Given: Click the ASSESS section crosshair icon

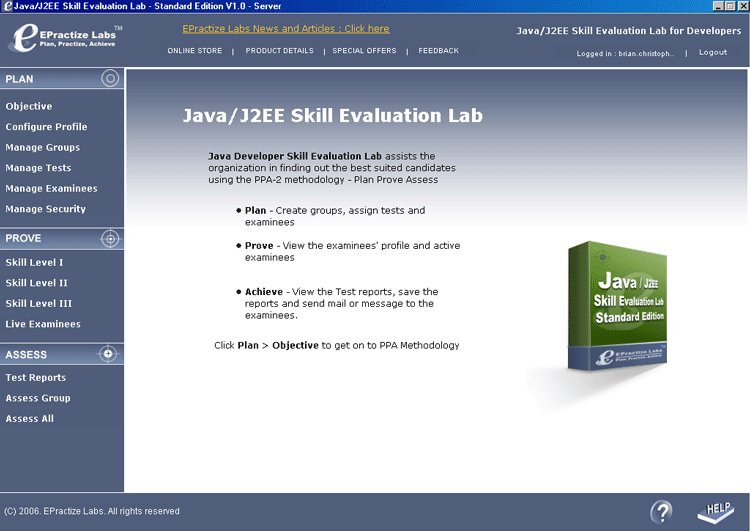Looking at the screenshot, I should pyautogui.click(x=108, y=354).
